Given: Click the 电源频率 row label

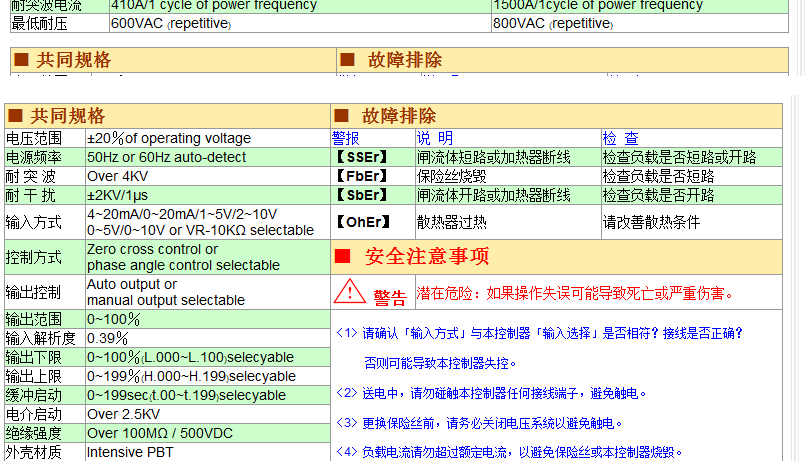Looking at the screenshot, I should pos(34,157).
